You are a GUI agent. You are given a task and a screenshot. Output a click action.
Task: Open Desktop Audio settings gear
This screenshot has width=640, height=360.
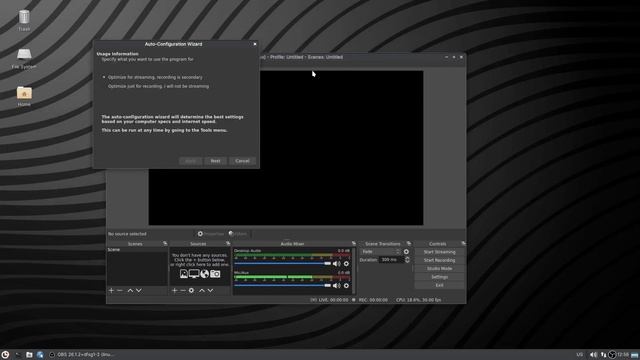[x=346, y=264]
